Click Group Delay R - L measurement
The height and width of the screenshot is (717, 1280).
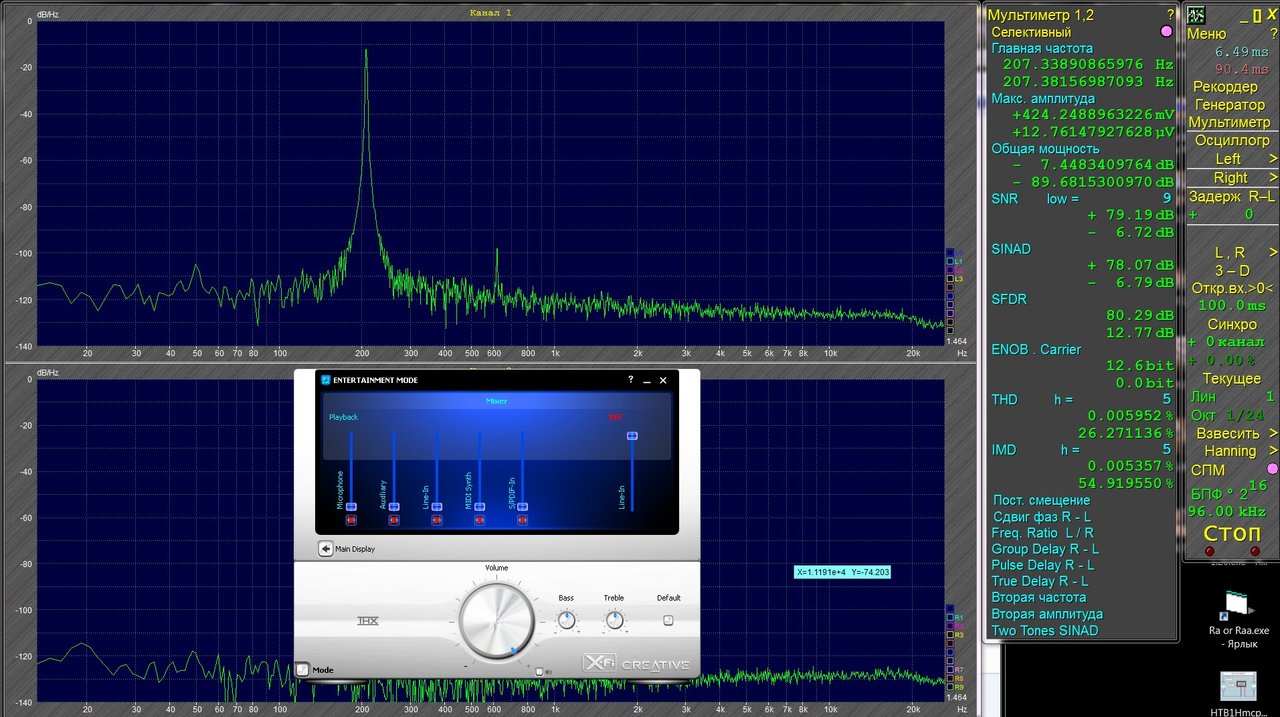click(1045, 549)
